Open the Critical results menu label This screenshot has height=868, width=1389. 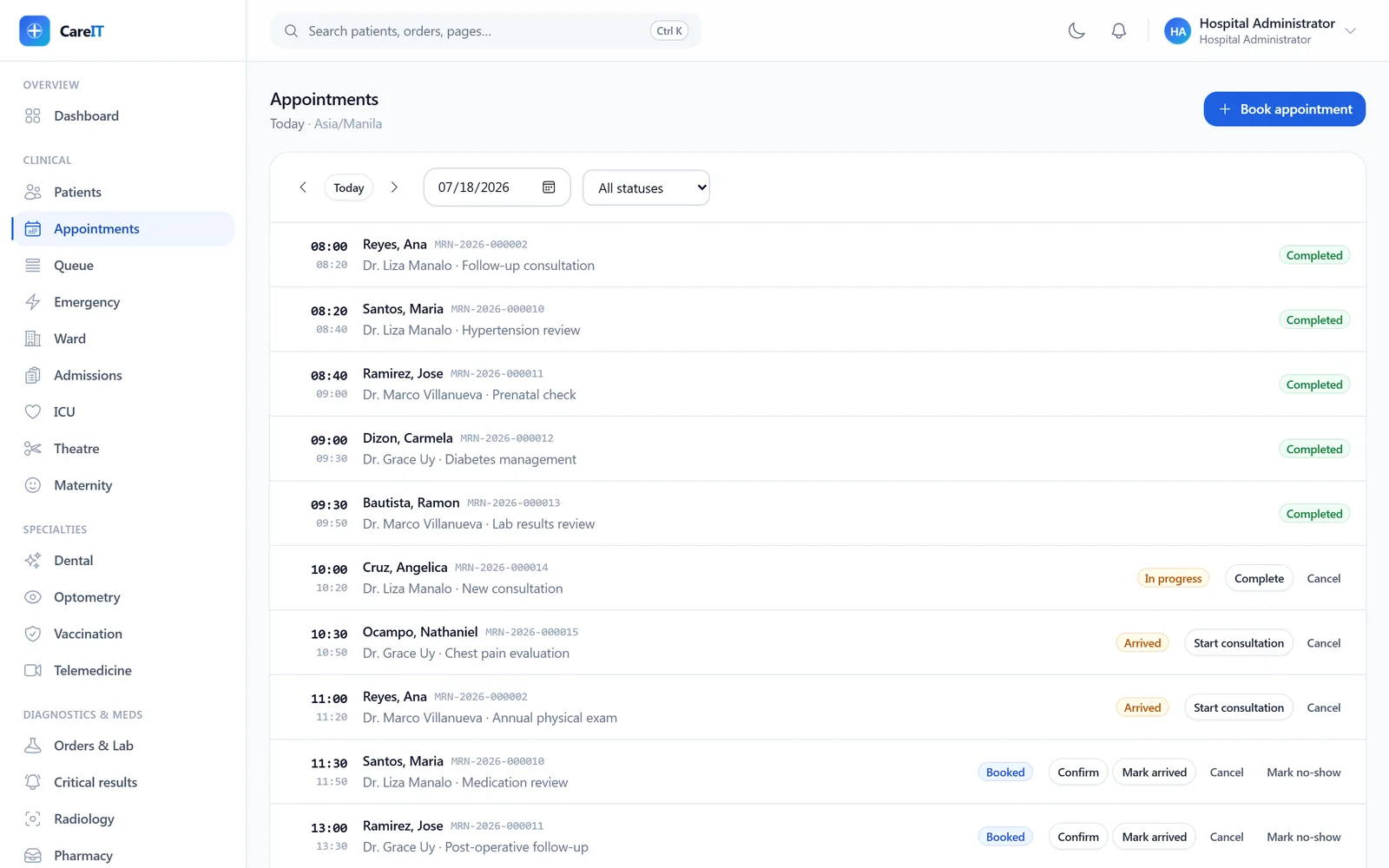(95, 782)
